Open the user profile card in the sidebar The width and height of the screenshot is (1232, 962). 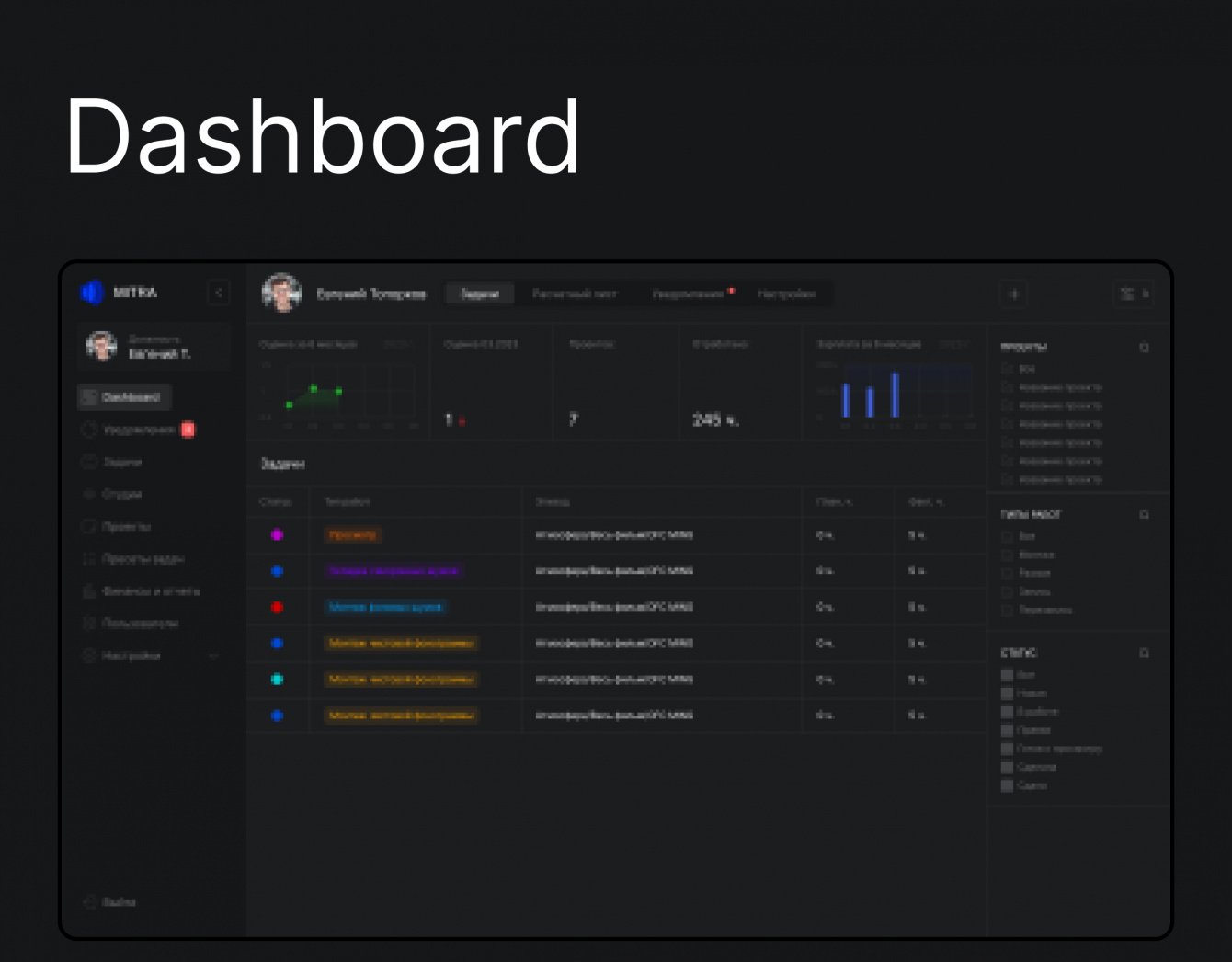pyautogui.click(x=154, y=347)
